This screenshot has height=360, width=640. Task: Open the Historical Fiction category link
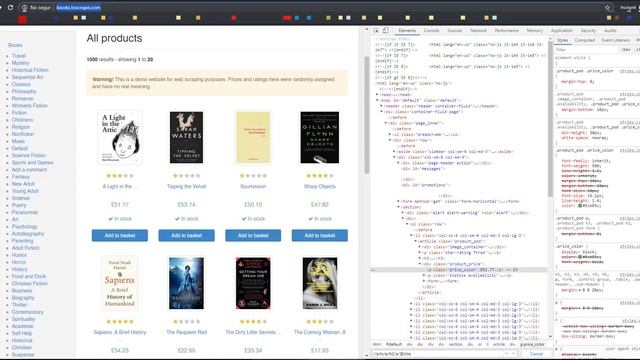tap(30, 70)
